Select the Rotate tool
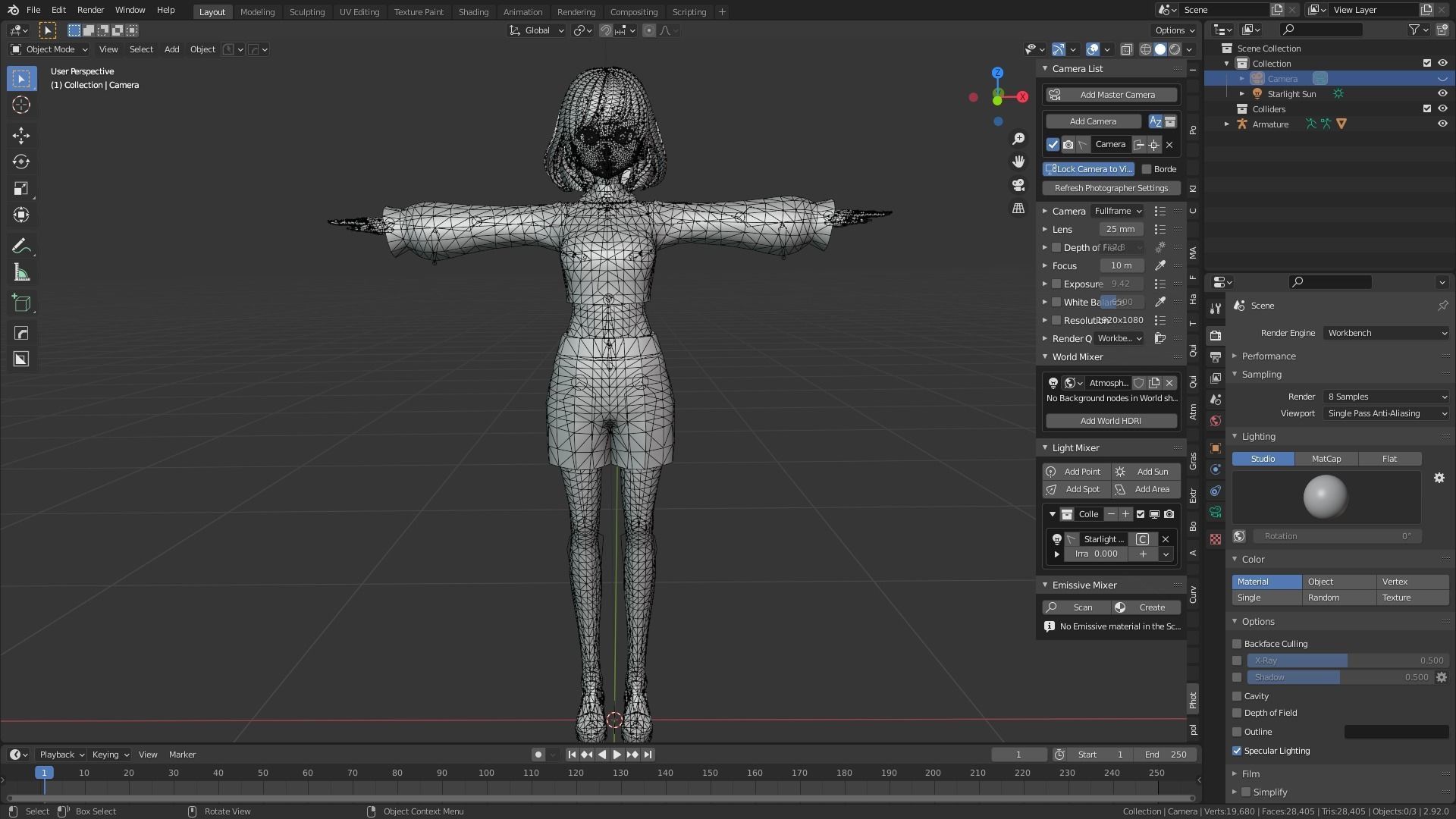Viewport: 1456px width, 819px height. [21, 162]
